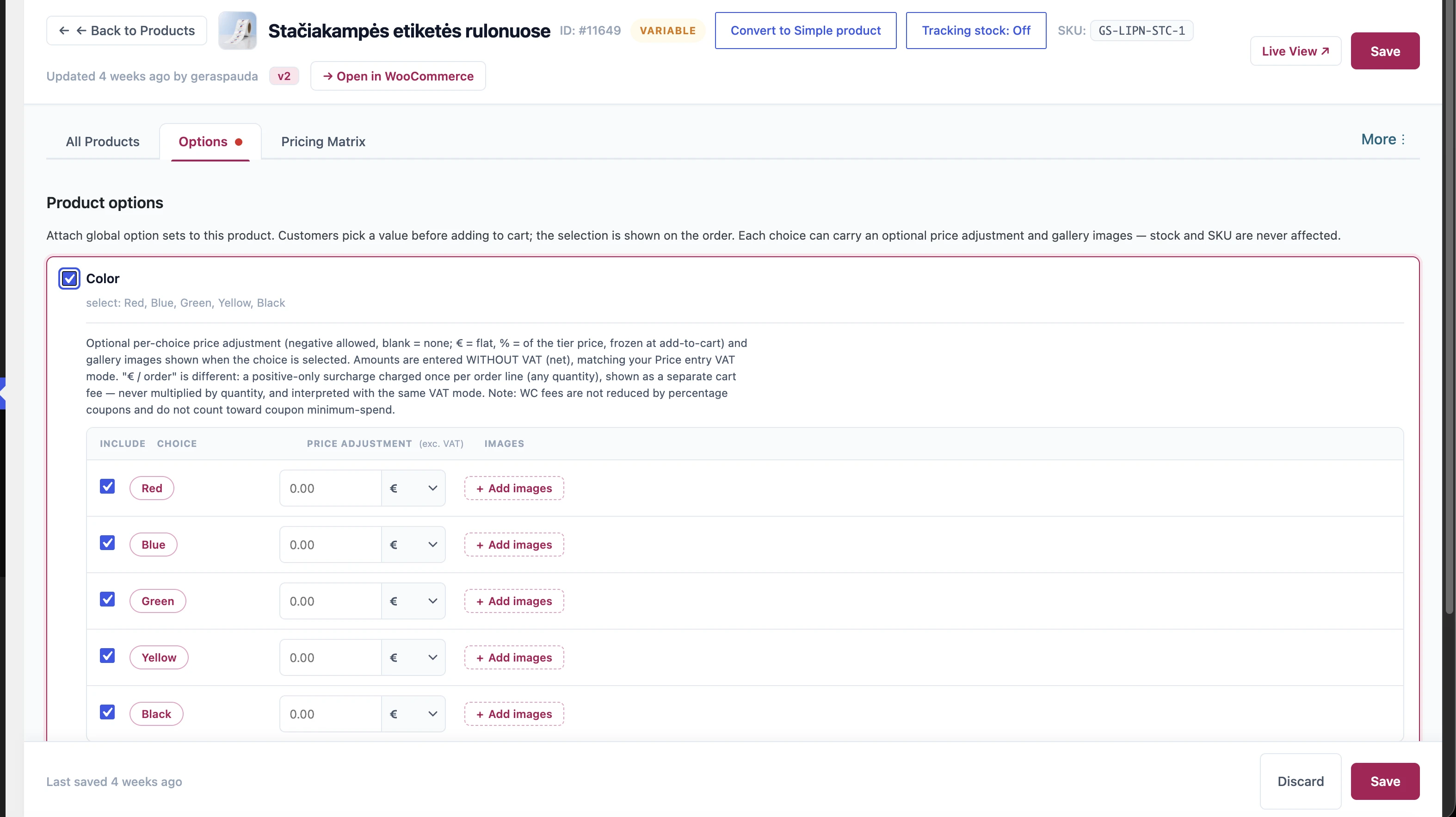Click the Red choice pill
Image resolution: width=1456 pixels, height=817 pixels.
coord(152,488)
